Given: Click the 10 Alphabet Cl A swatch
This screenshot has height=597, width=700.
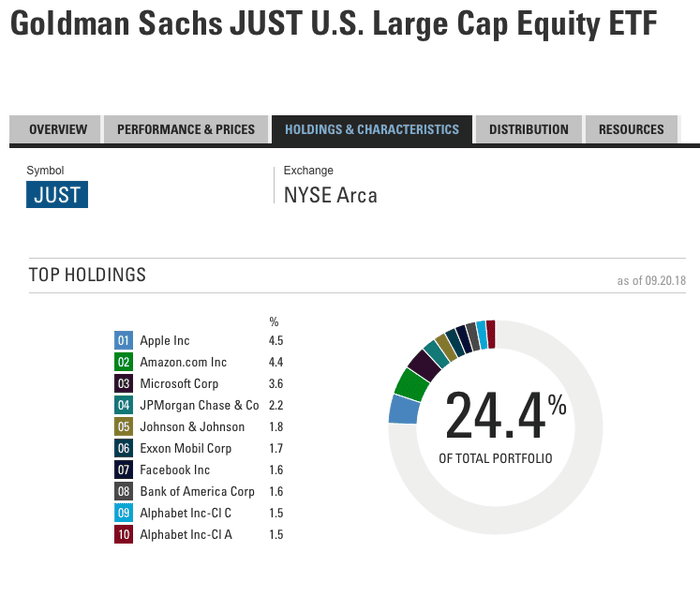Looking at the screenshot, I should click(x=124, y=534).
